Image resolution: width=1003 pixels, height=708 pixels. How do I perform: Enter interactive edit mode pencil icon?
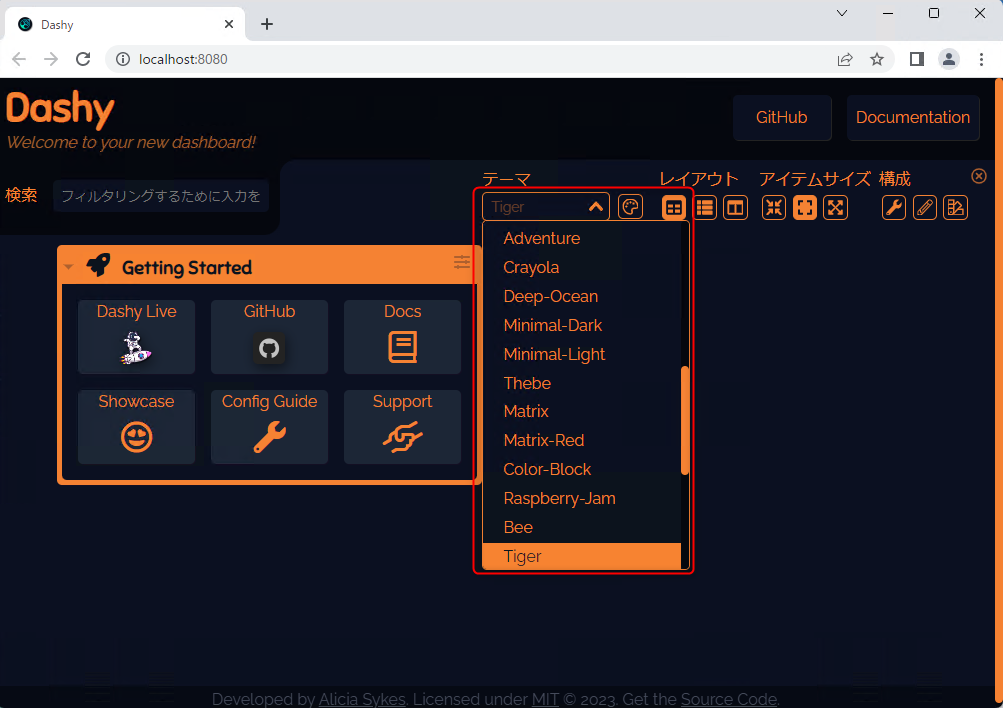924,208
